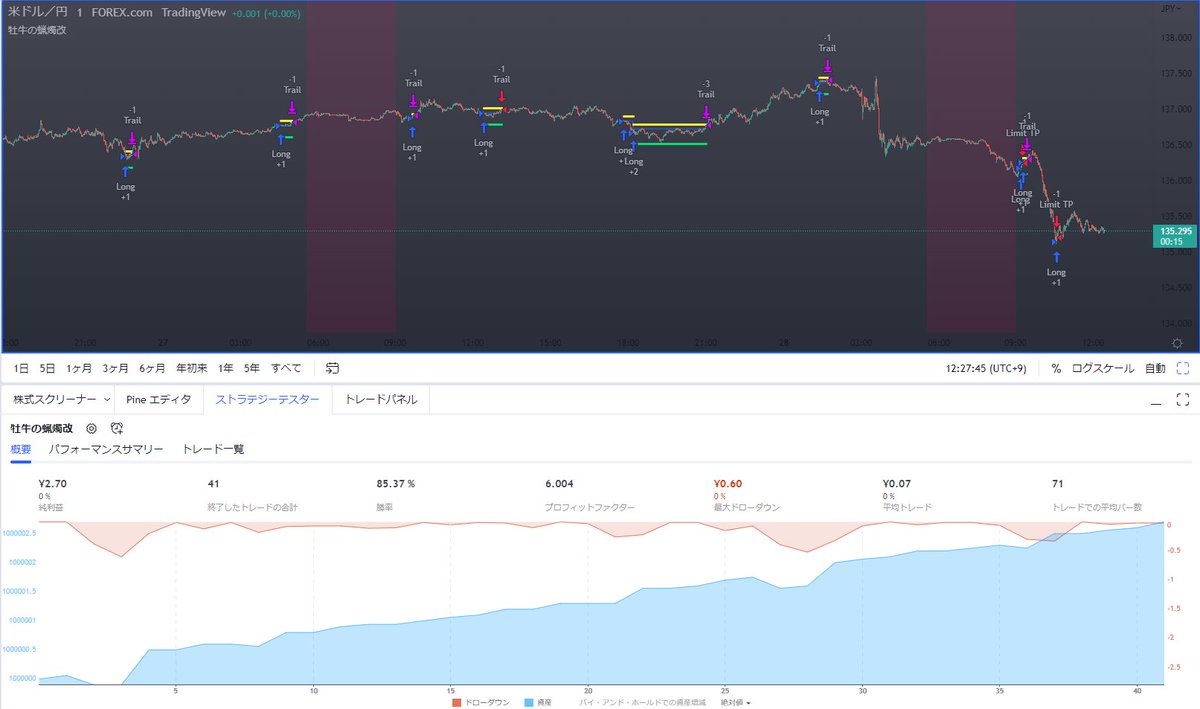Open chart settings gear at bottom-right of chart
The image size is (1200, 709).
coord(1176,342)
